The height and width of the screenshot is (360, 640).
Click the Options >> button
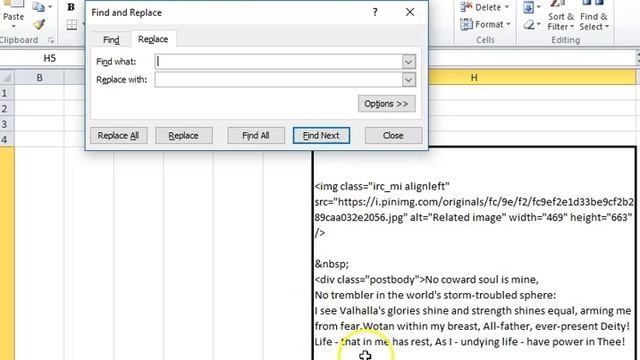click(x=387, y=104)
